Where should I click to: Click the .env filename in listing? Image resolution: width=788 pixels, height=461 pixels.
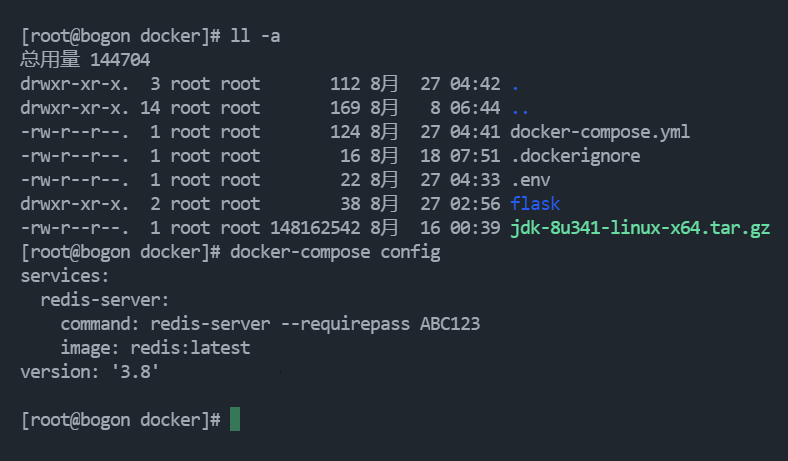pos(531,180)
